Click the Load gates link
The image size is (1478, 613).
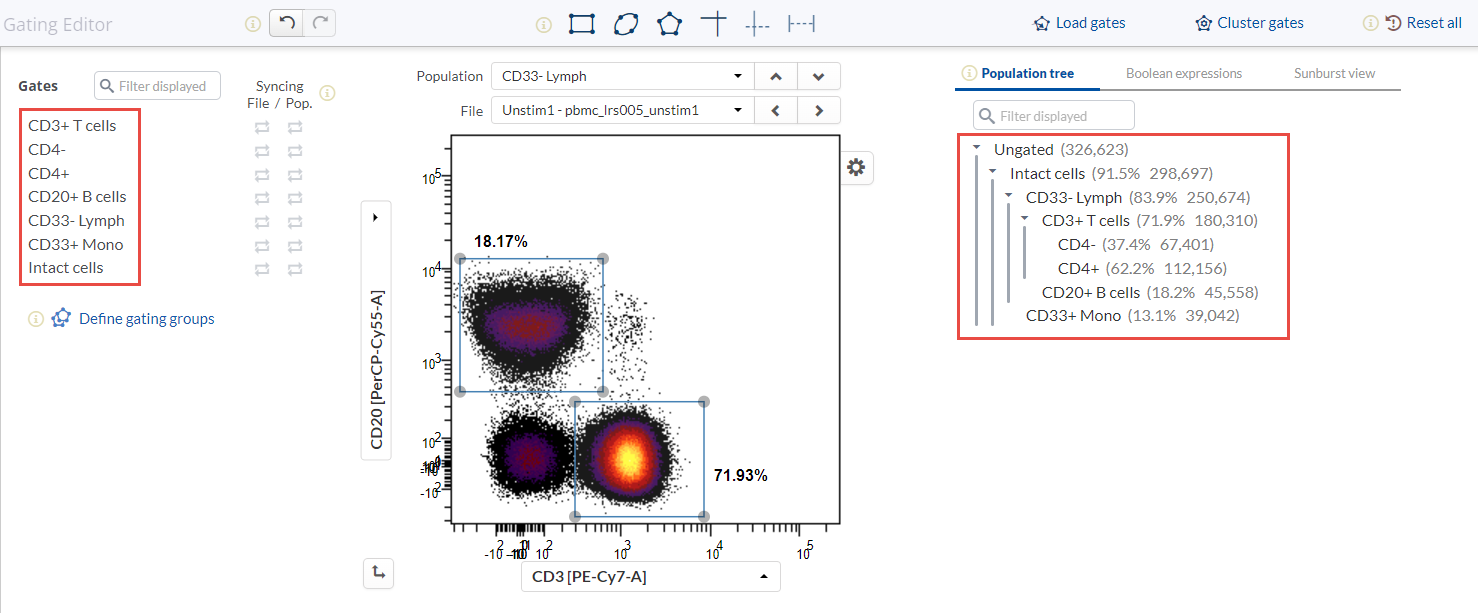click(1079, 23)
